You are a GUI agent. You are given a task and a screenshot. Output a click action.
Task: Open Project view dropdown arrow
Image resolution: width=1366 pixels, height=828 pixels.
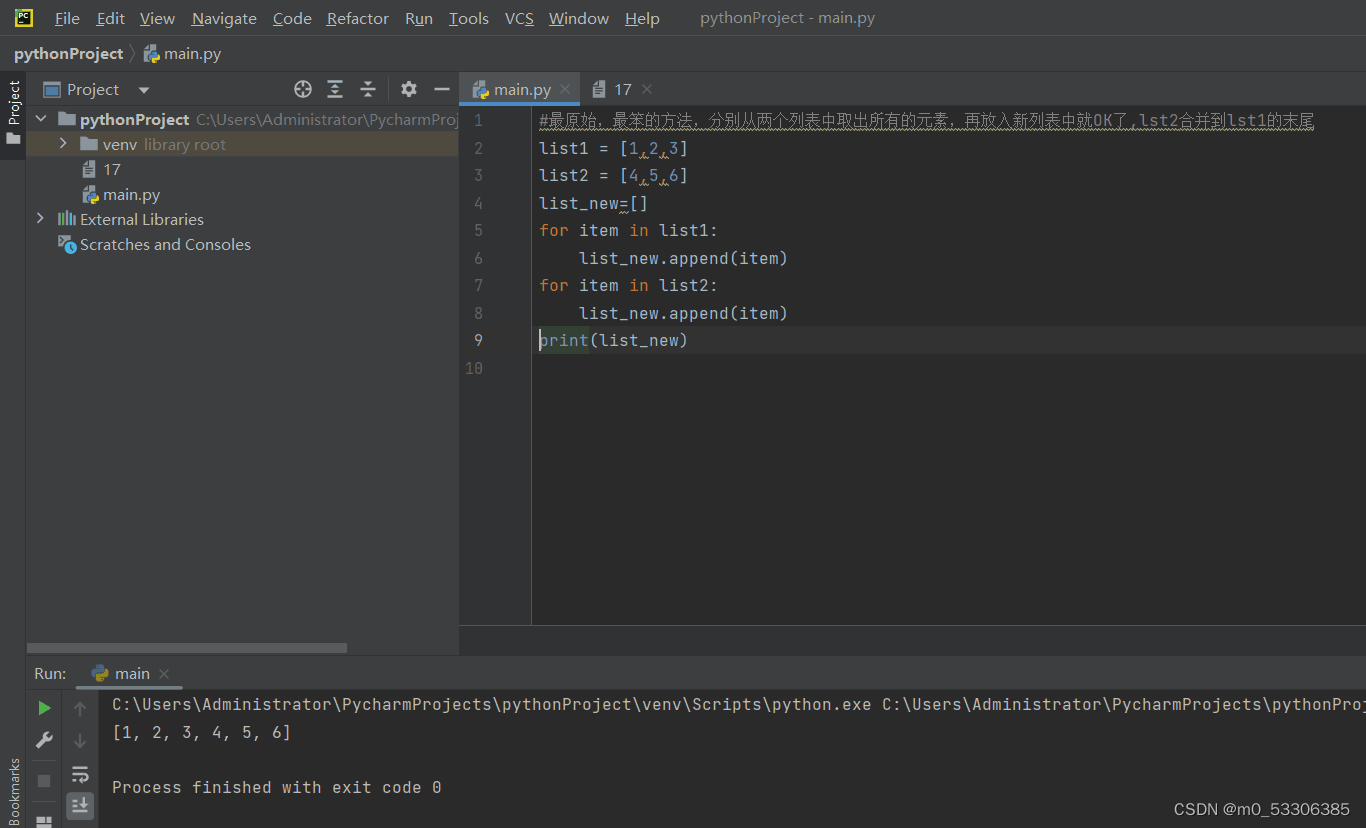[144, 90]
